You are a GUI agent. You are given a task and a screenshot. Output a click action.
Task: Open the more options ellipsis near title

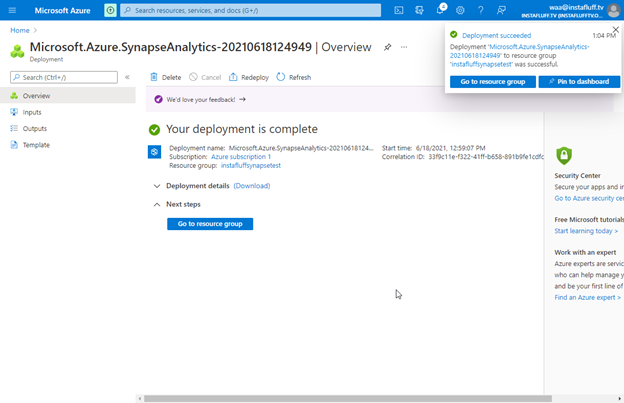point(404,47)
